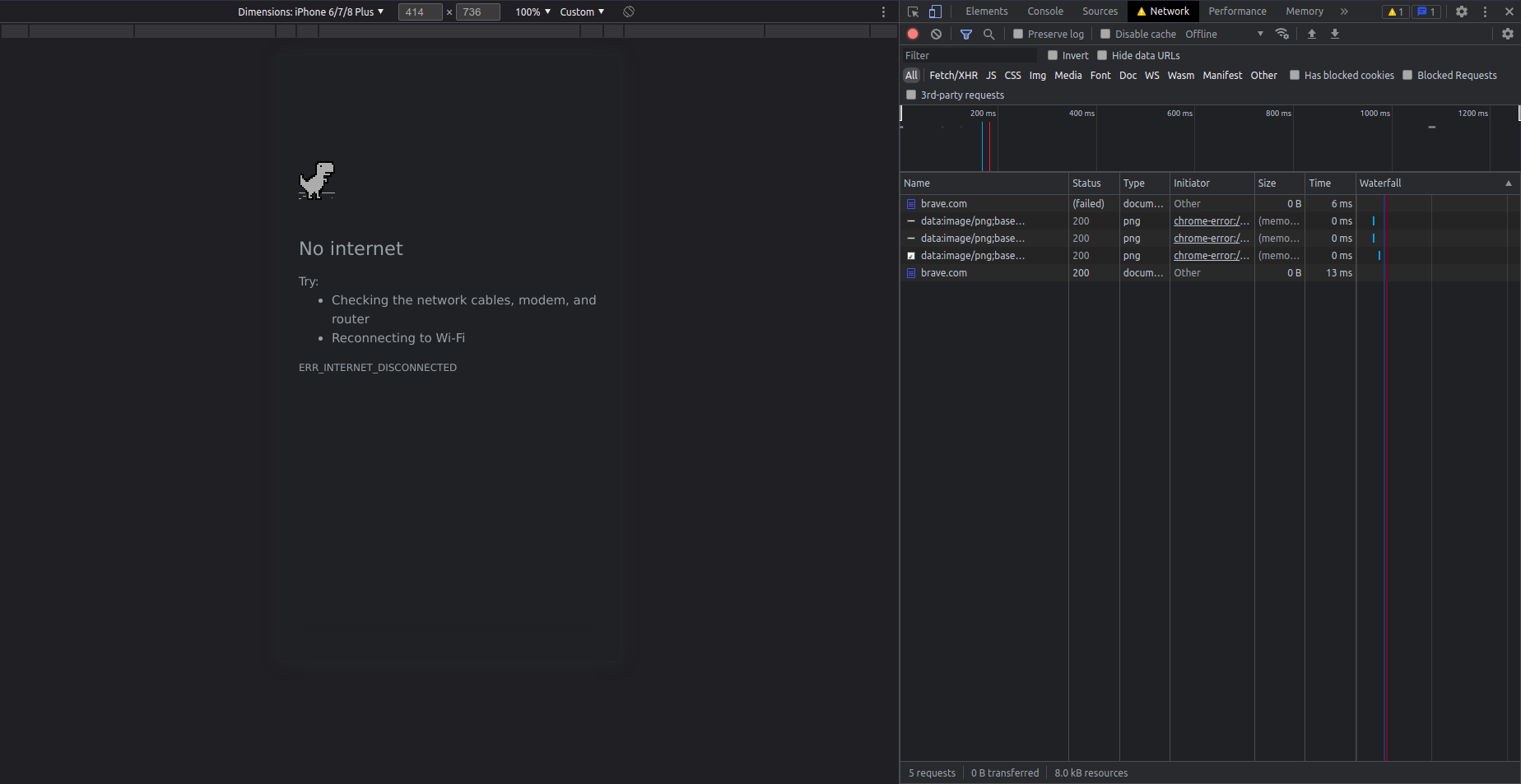This screenshot has height=784, width=1521.
Task: Toggle the Invert filter checkbox
Action: pyautogui.click(x=1052, y=55)
